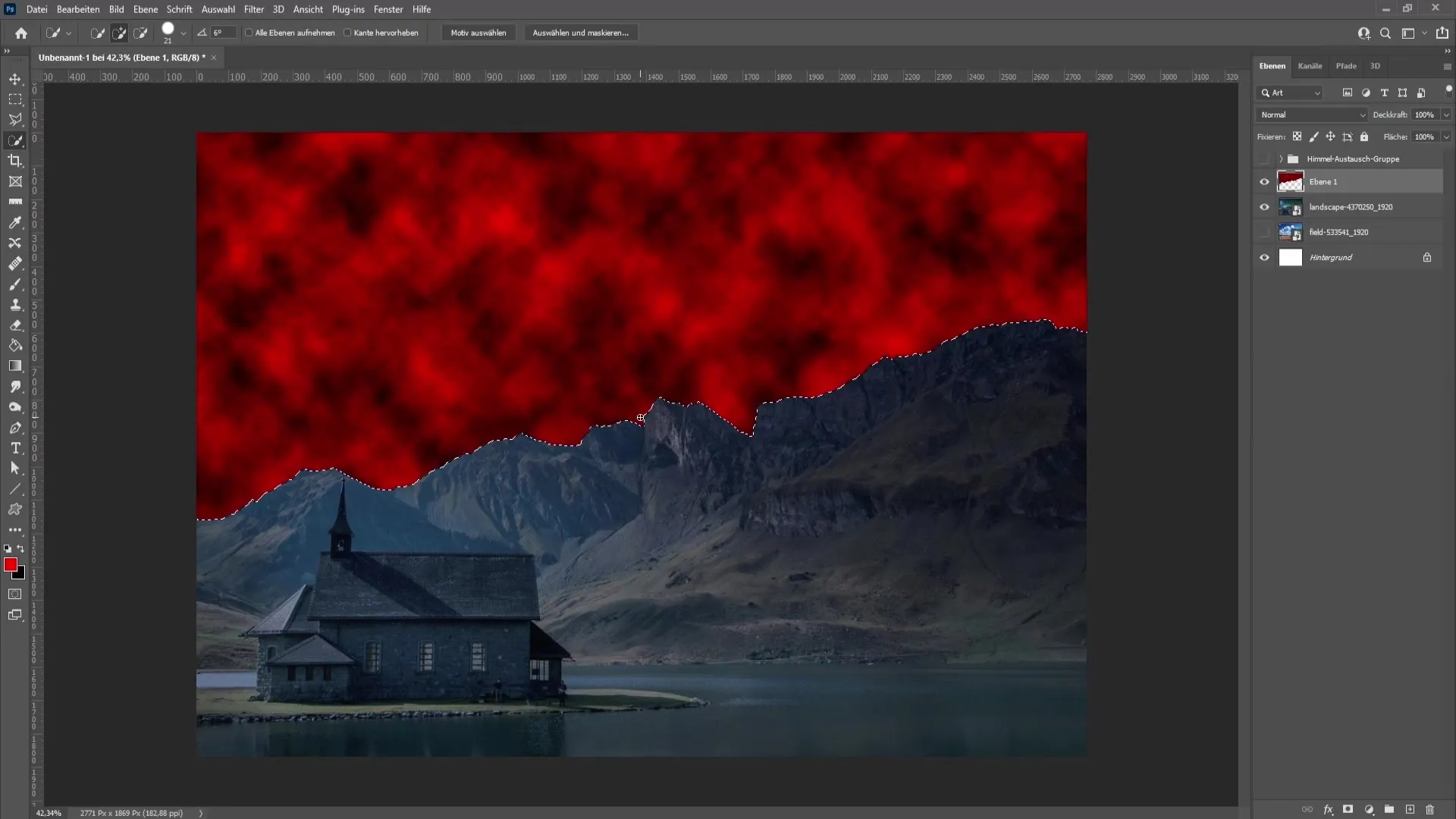Select the Eraser tool
This screenshot has width=1456, height=819.
(x=15, y=325)
